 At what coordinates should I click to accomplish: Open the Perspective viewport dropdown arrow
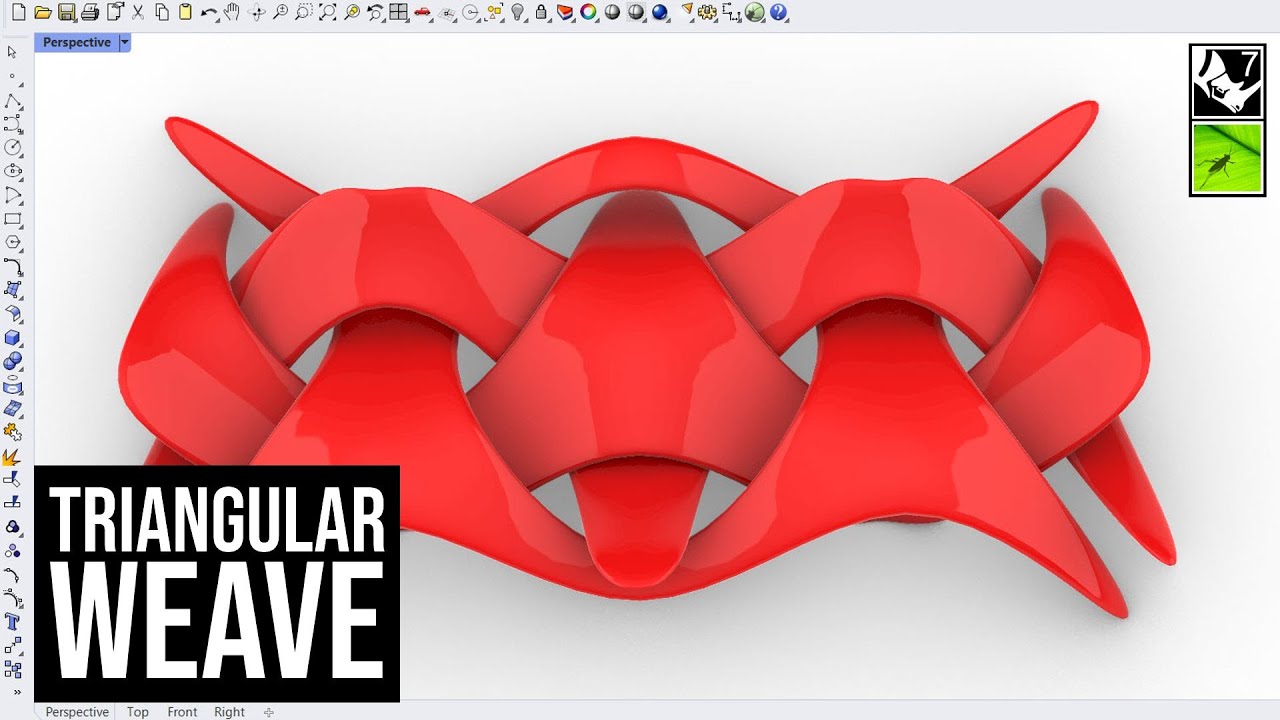pyautogui.click(x=124, y=43)
